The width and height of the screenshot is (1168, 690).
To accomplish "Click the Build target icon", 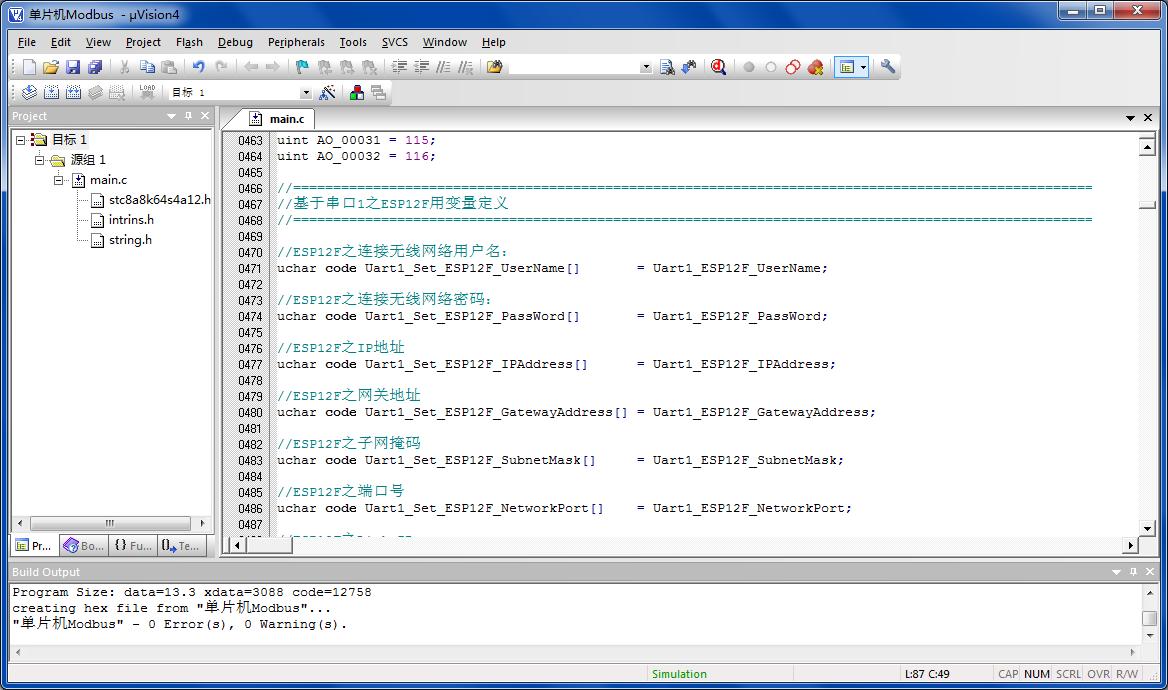I will click(51, 92).
